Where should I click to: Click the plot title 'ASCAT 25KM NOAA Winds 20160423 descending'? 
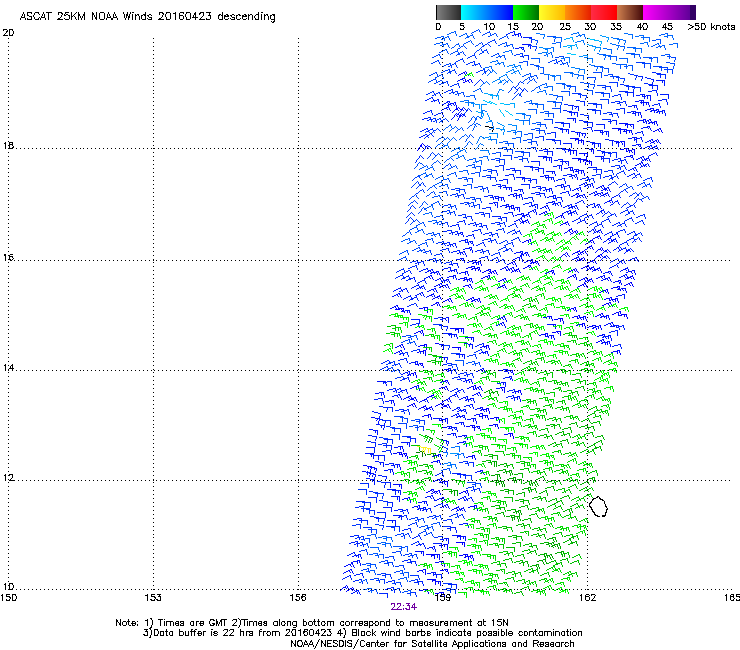tap(147, 16)
